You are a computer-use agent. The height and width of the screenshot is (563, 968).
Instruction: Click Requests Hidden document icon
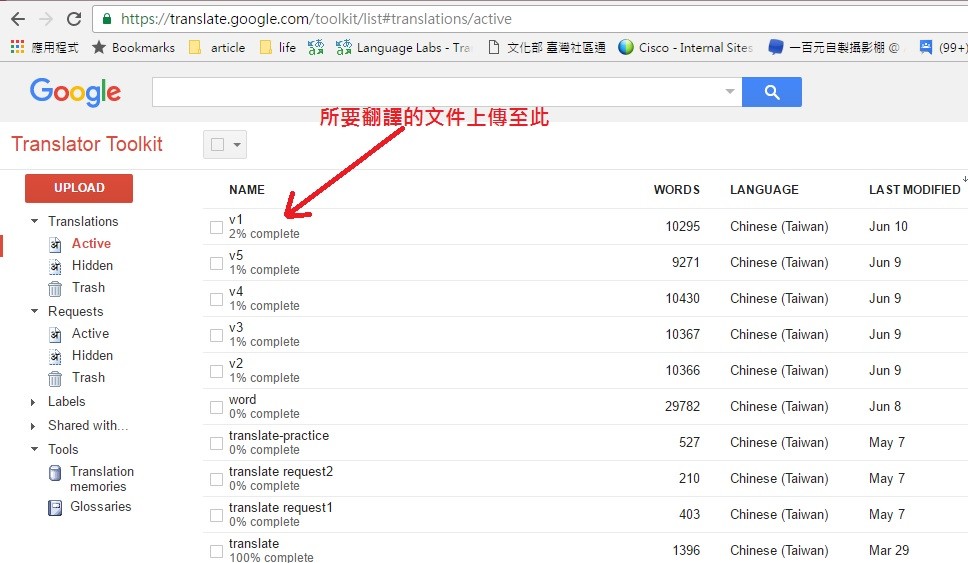[x=55, y=356]
